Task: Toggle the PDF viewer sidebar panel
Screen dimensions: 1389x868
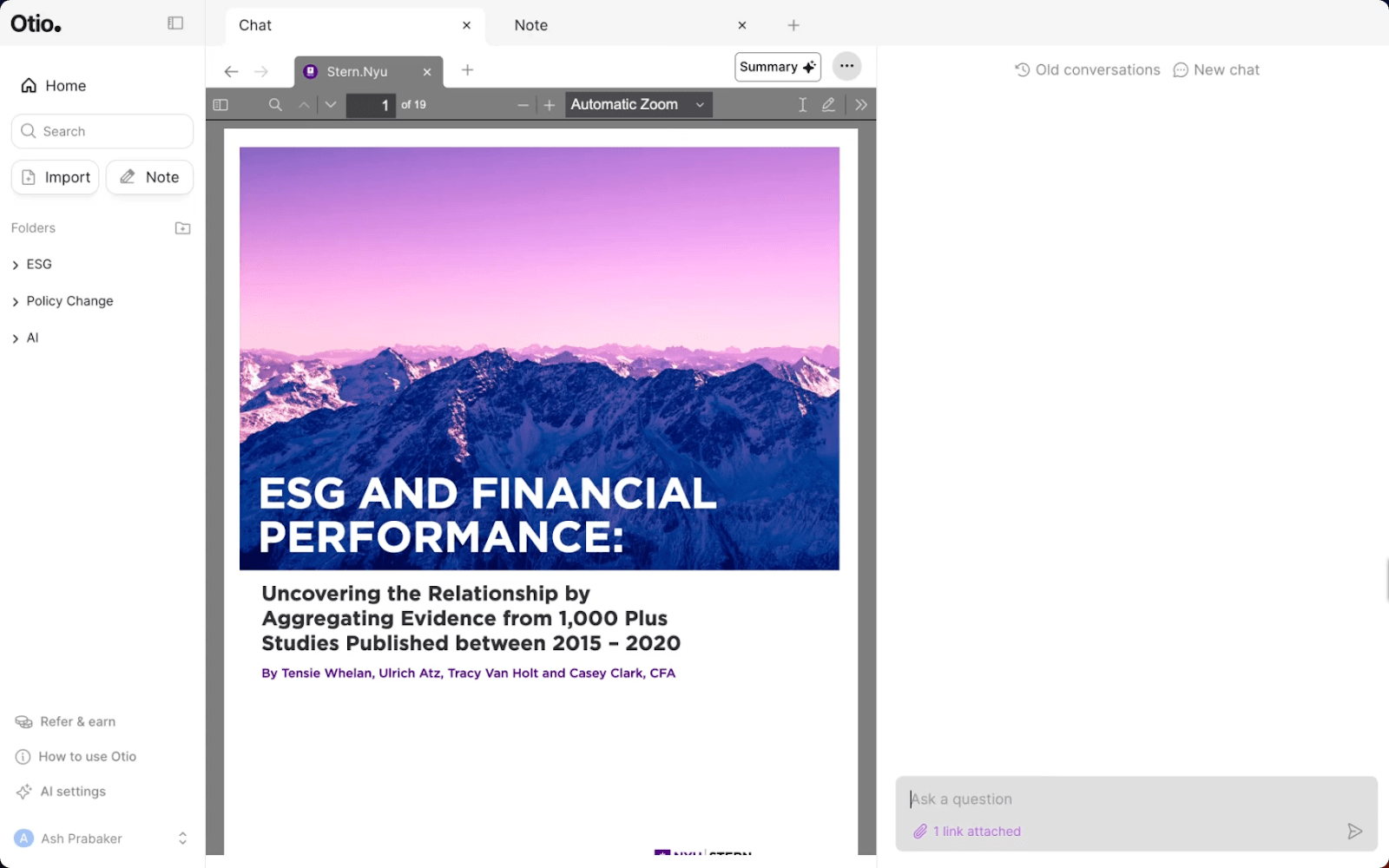Action: pyautogui.click(x=221, y=105)
